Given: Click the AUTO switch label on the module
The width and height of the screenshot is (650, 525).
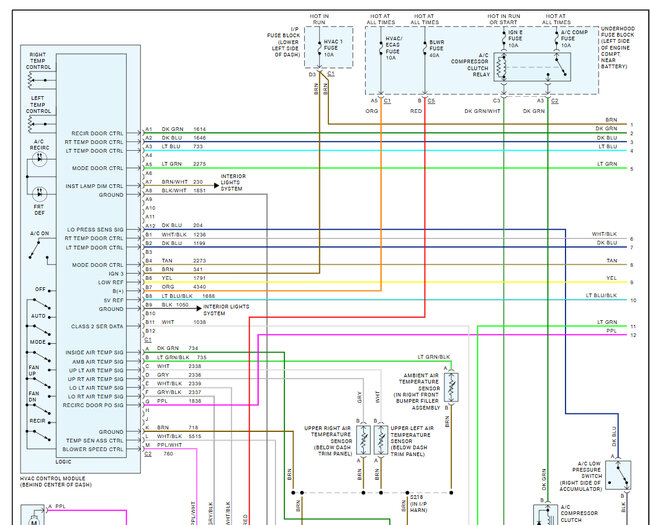Looking at the screenshot, I should [38, 316].
